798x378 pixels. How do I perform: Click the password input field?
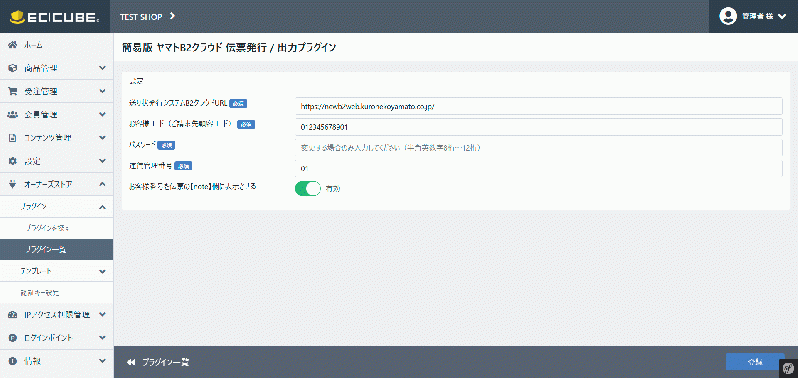click(x=538, y=148)
